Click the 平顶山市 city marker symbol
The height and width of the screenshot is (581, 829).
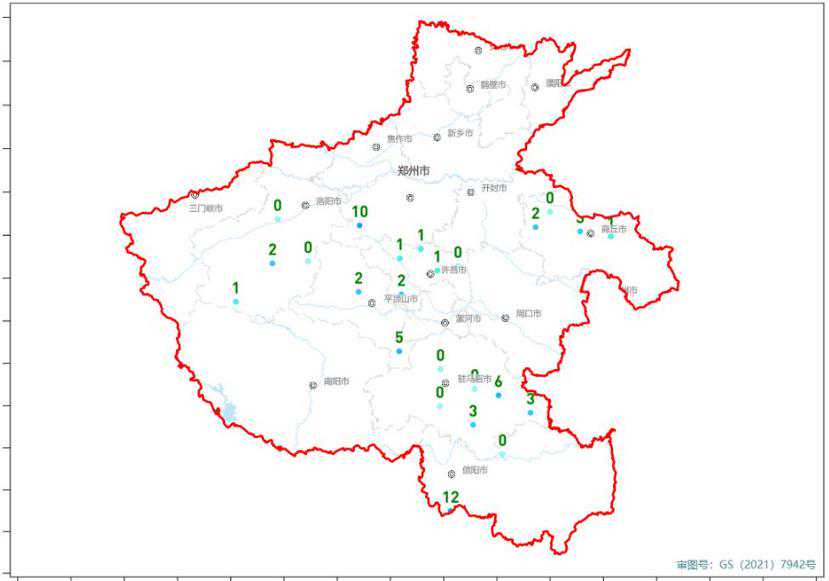coord(372,303)
